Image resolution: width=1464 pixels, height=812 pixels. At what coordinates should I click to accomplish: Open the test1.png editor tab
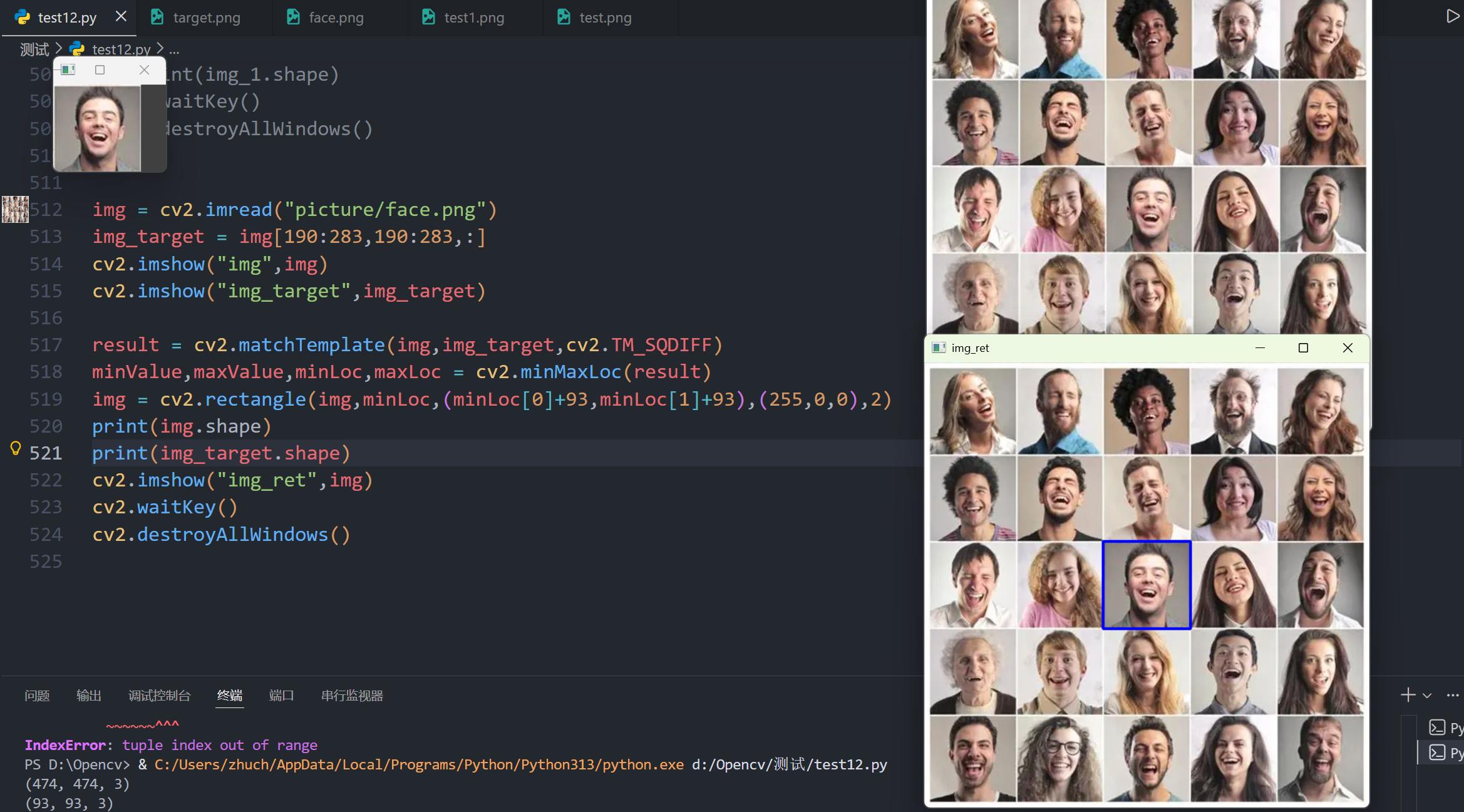473,18
